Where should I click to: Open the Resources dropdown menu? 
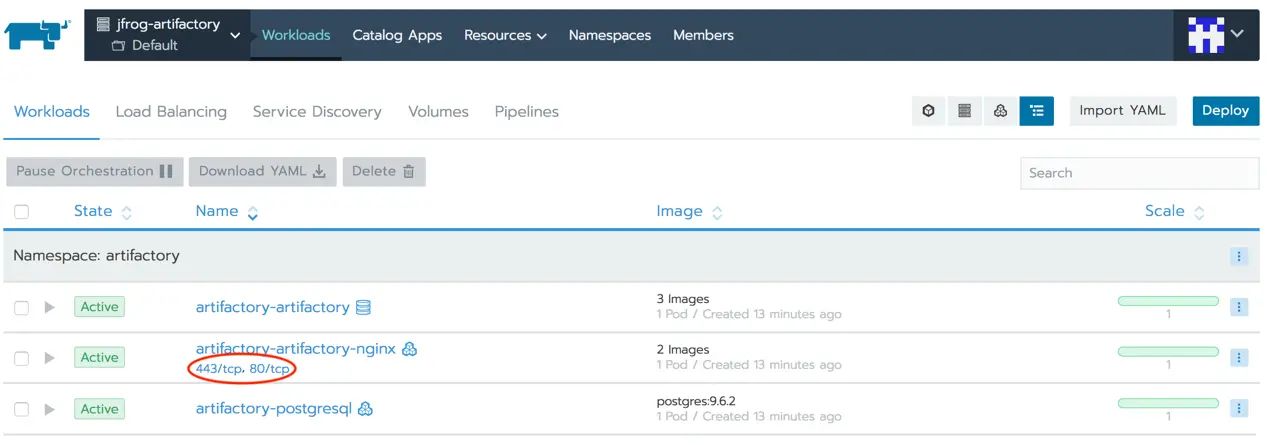(505, 35)
